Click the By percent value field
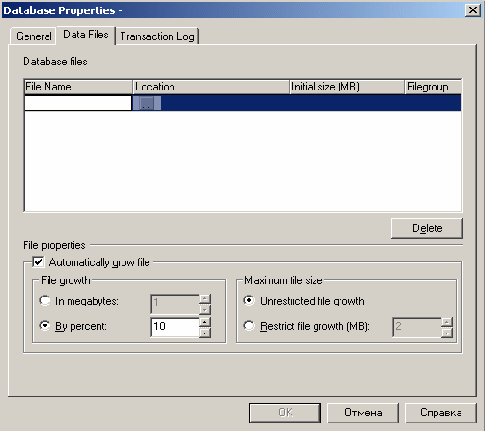The height and width of the screenshot is (432, 486). tap(175, 327)
